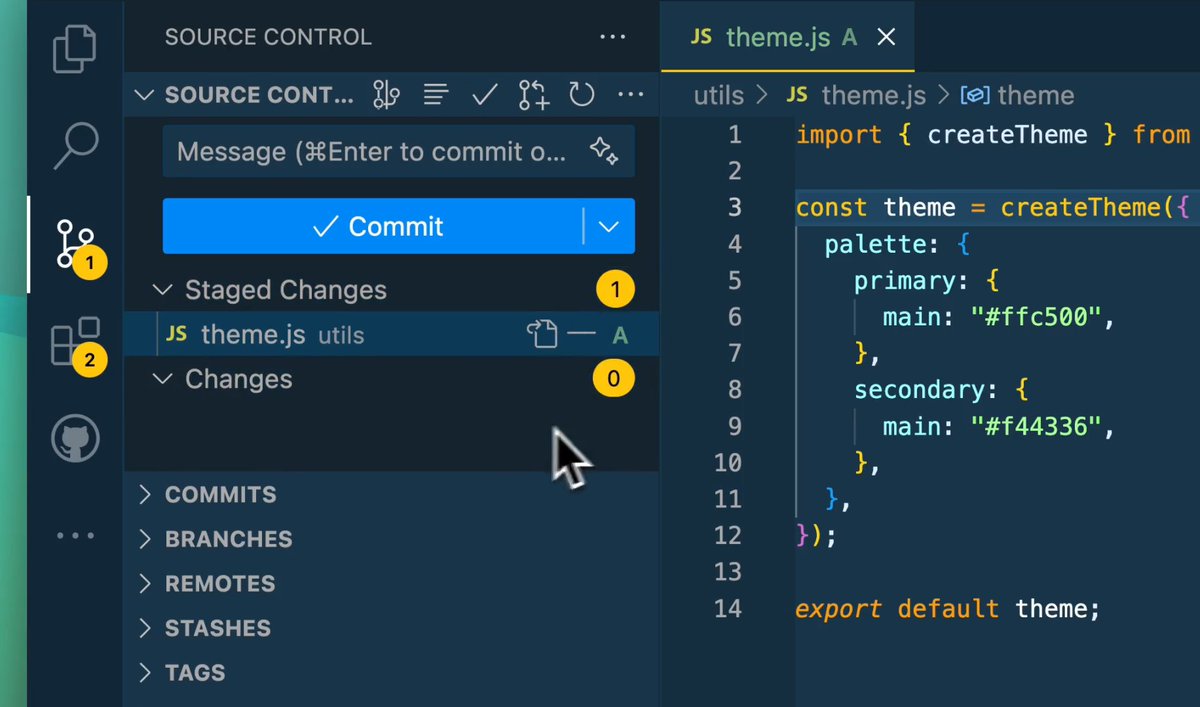Collapse the Staged Changes group
The image size is (1200, 707).
coord(162,290)
